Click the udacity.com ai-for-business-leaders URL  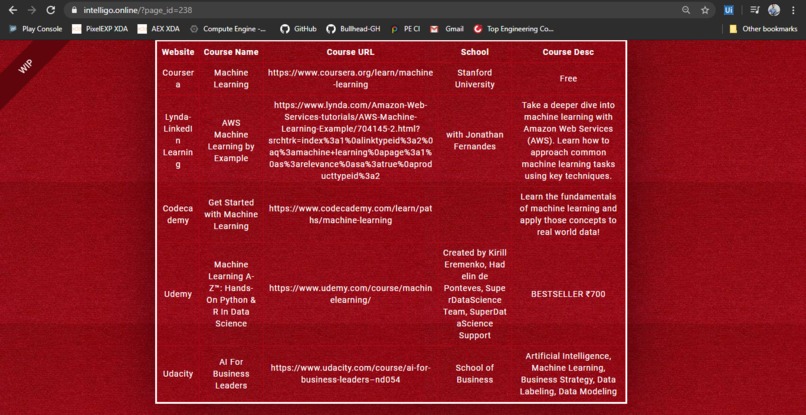350,374
